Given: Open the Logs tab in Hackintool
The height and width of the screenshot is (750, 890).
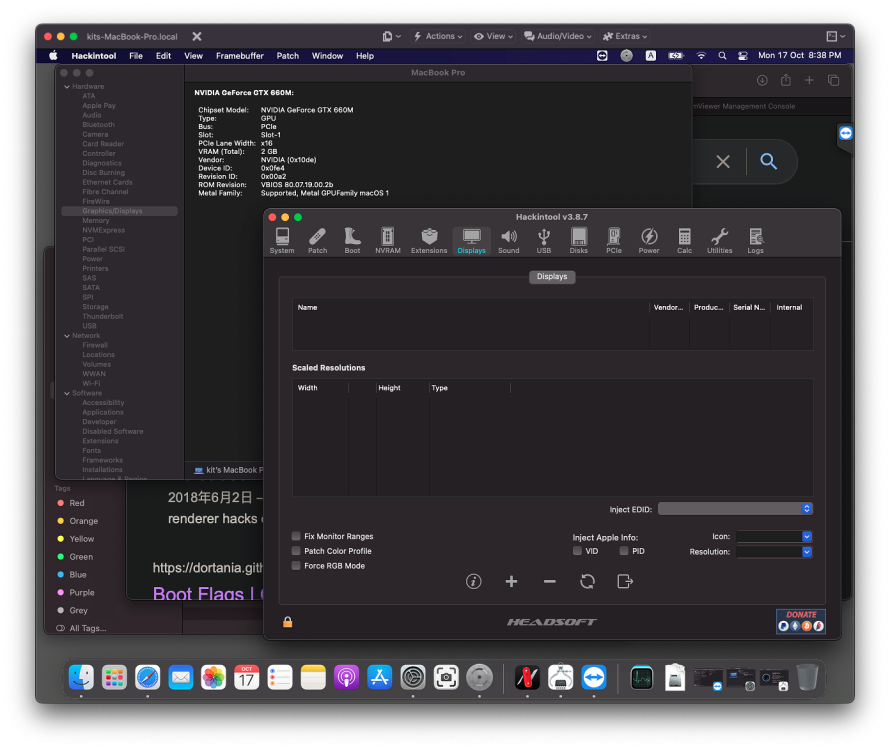Looking at the screenshot, I should [x=755, y=241].
